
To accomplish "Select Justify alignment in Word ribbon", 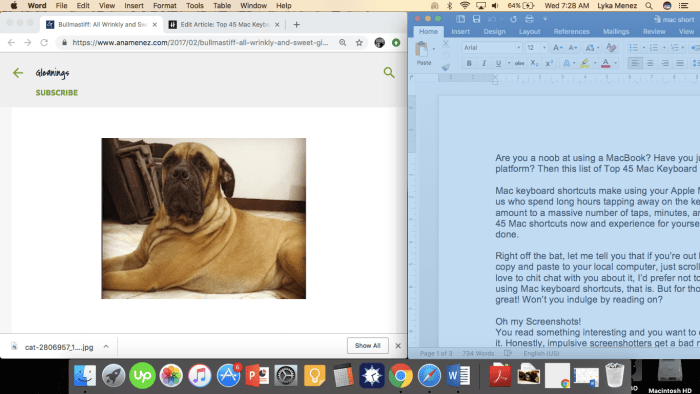I will pos(679,63).
